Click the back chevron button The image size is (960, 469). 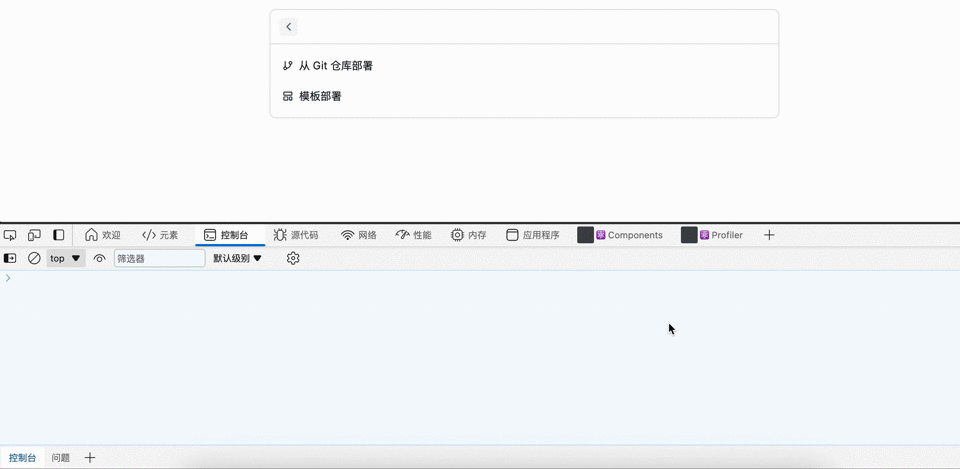[x=288, y=27]
